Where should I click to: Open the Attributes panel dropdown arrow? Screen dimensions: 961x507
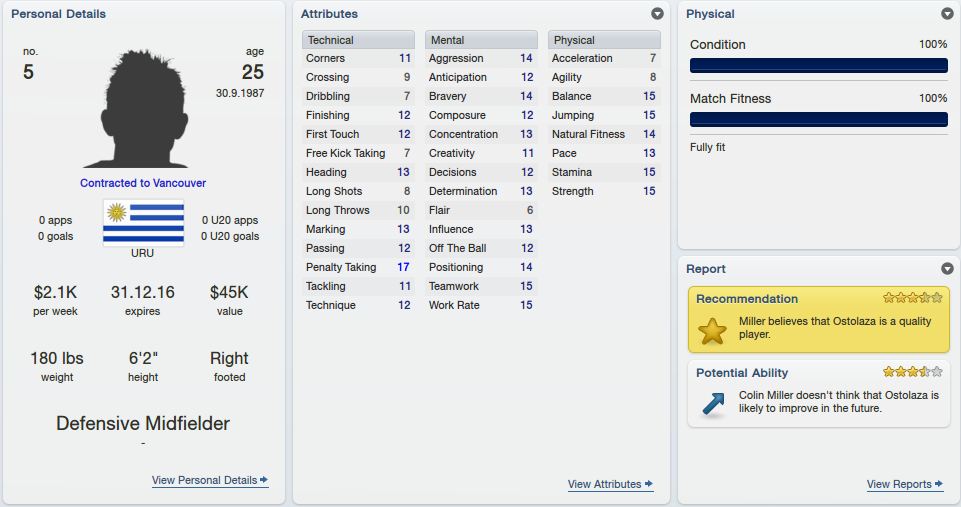657,13
